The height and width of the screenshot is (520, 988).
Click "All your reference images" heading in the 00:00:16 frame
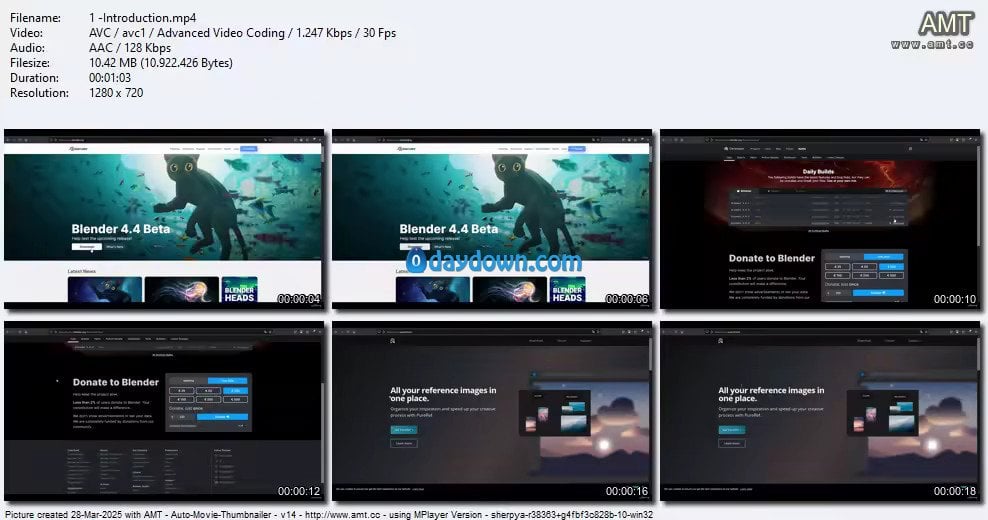(x=443, y=395)
